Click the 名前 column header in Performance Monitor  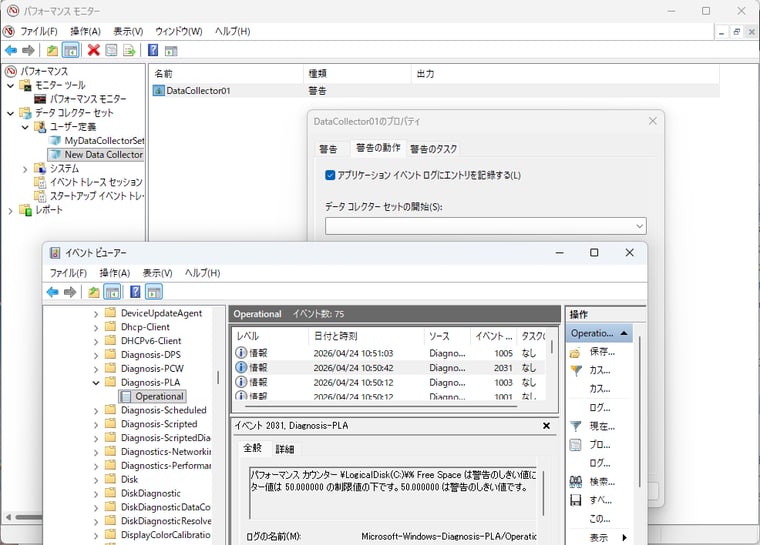coord(226,74)
